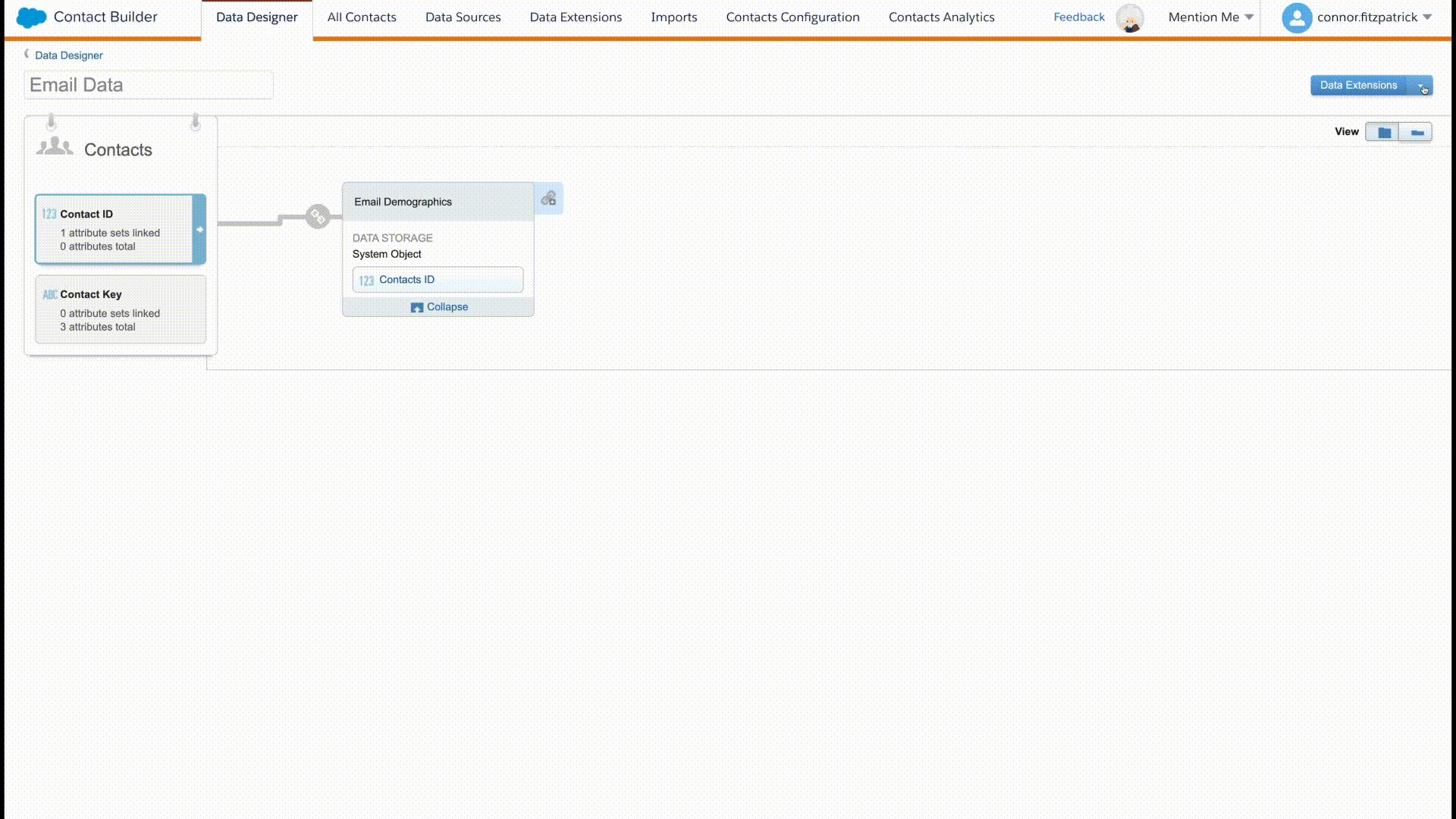The height and width of the screenshot is (819, 1456).
Task: Click the Data Extensions button
Action: [x=1358, y=85]
